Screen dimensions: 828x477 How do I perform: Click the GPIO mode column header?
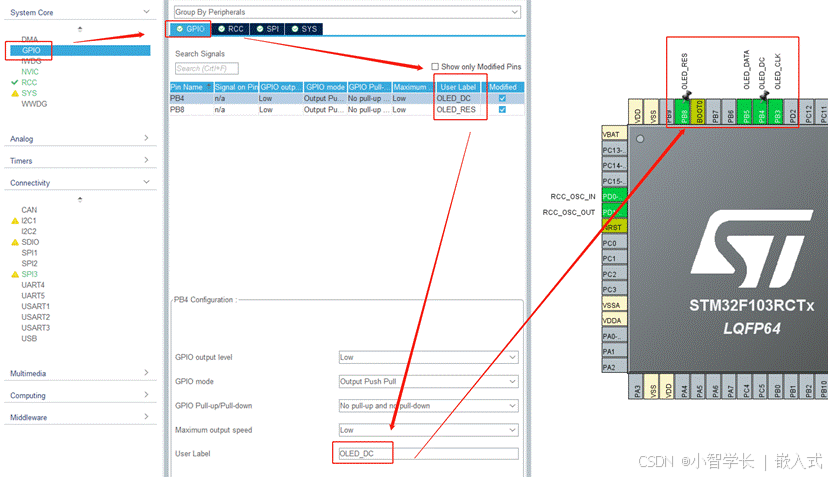(325, 87)
